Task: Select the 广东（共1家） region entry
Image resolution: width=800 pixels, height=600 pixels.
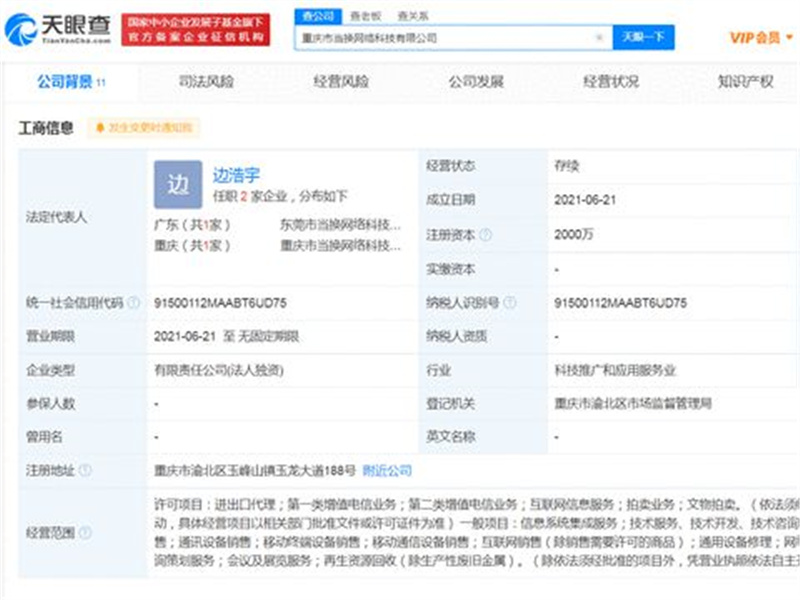Action: 192,225
